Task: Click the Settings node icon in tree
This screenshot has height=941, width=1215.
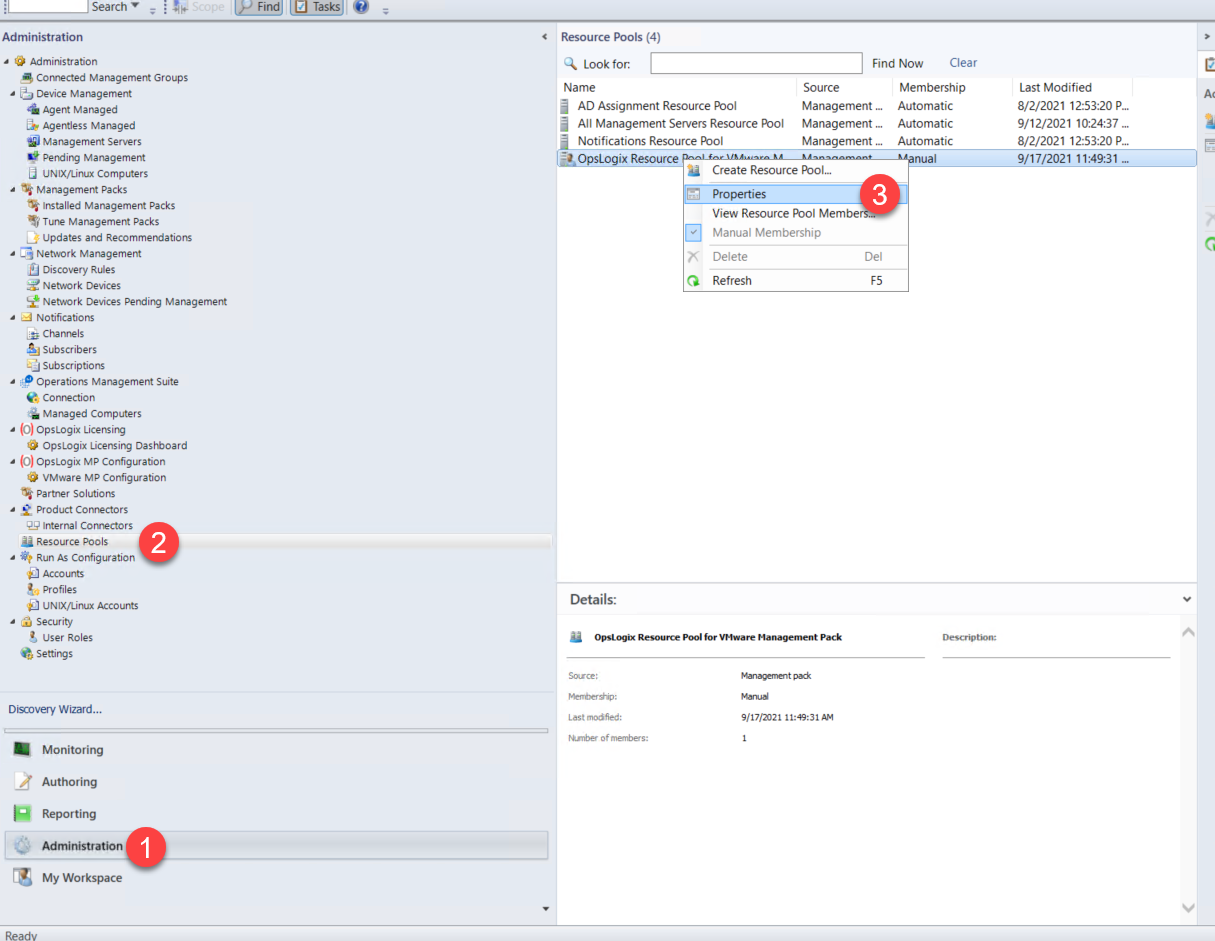Action: [27, 654]
